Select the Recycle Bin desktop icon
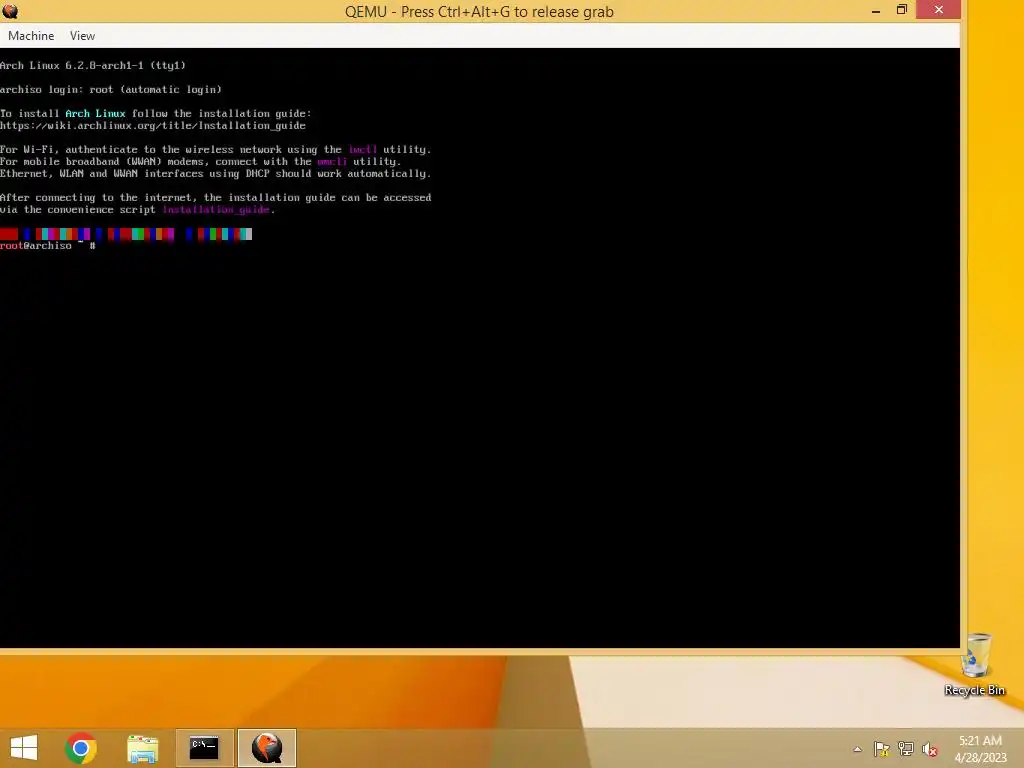 (x=974, y=664)
